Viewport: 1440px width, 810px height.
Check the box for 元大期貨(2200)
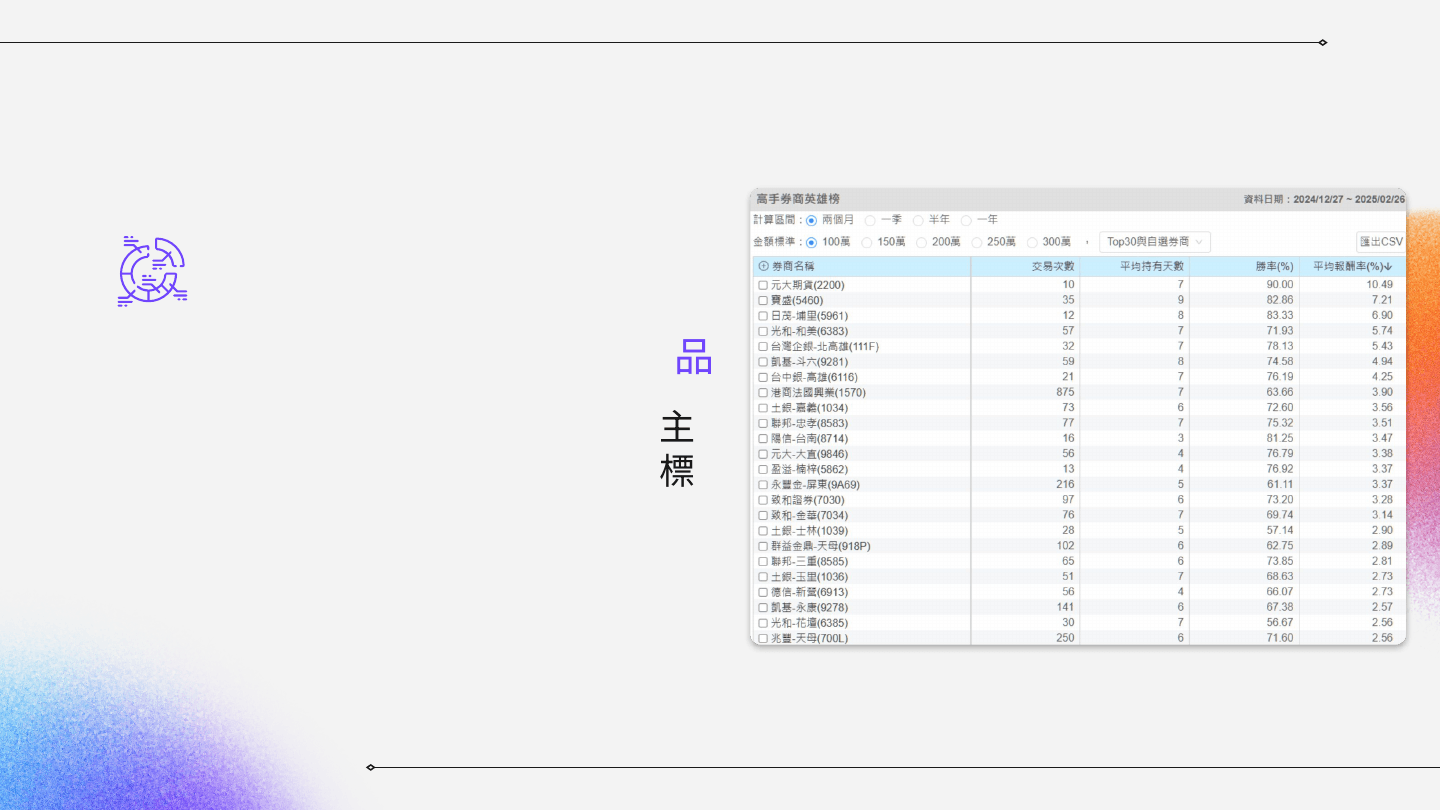(763, 285)
